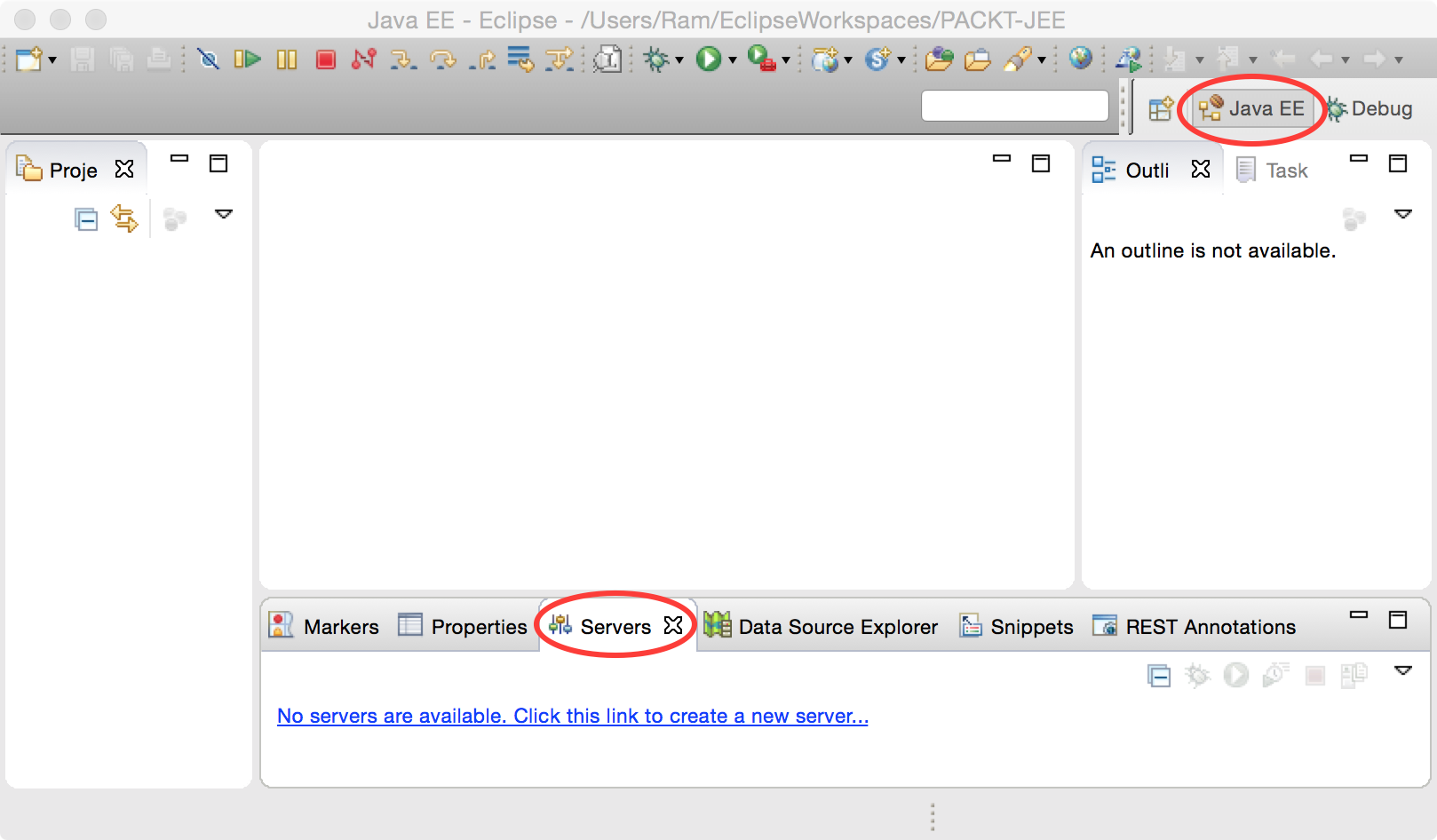Click the Next Annotation icon

tap(1175, 59)
